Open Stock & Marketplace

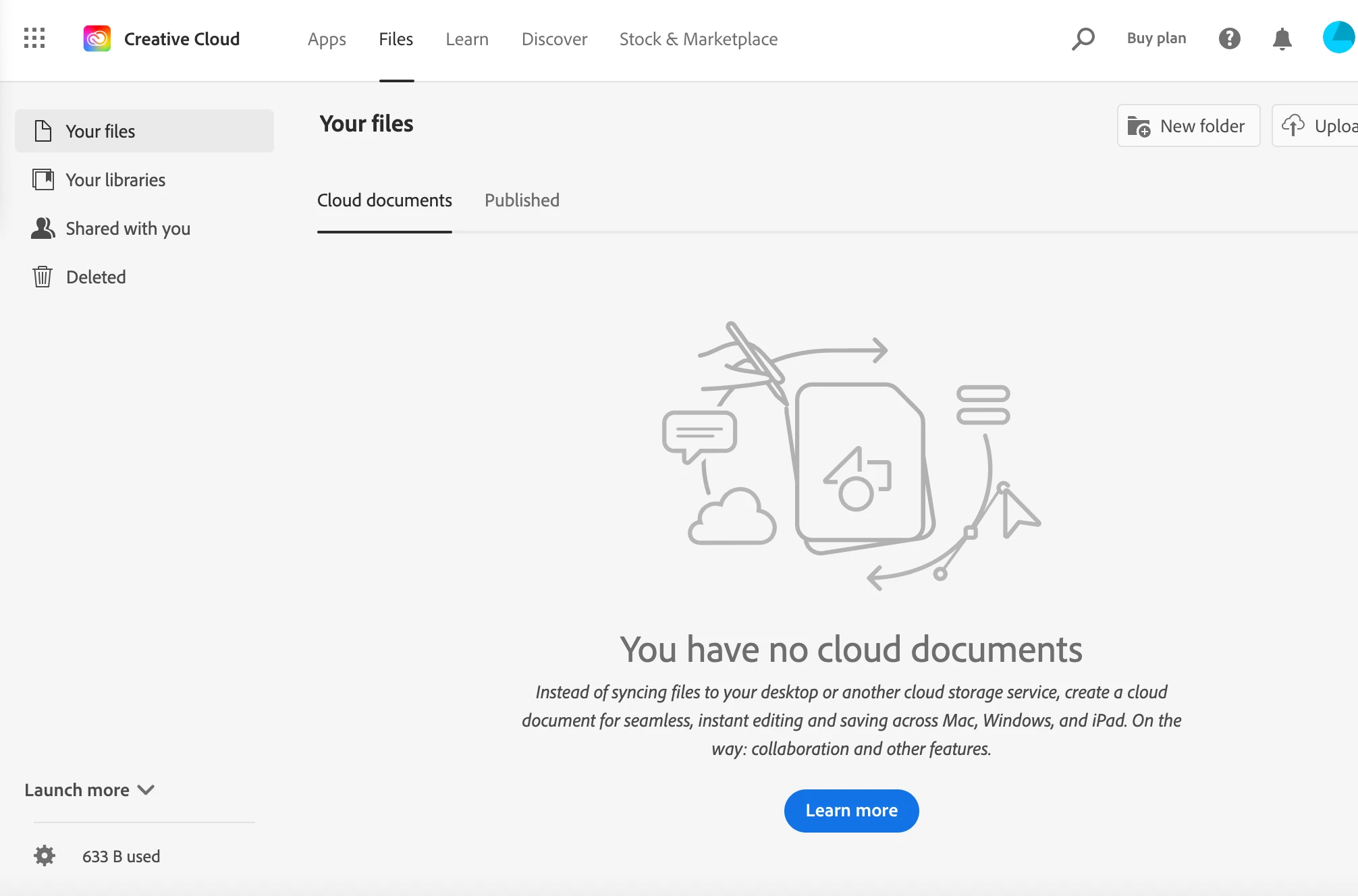click(x=698, y=39)
